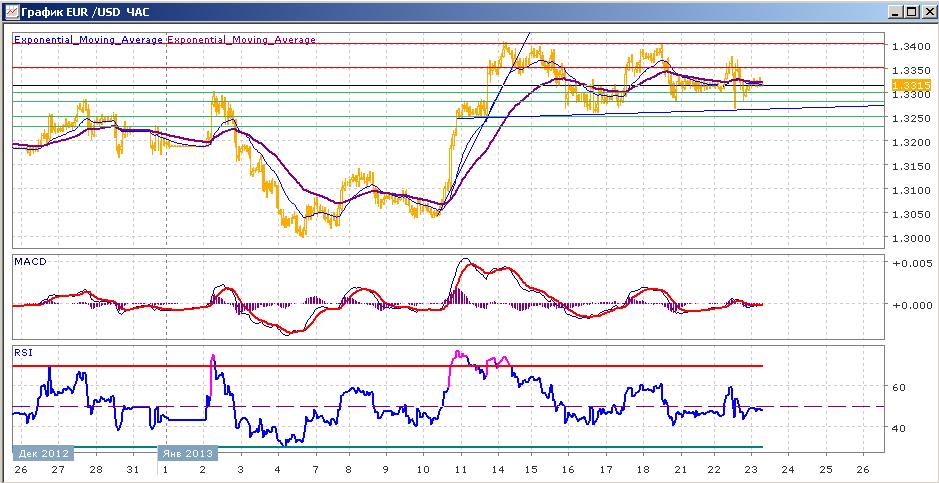Click date 28 on the time axis

(x=96, y=468)
